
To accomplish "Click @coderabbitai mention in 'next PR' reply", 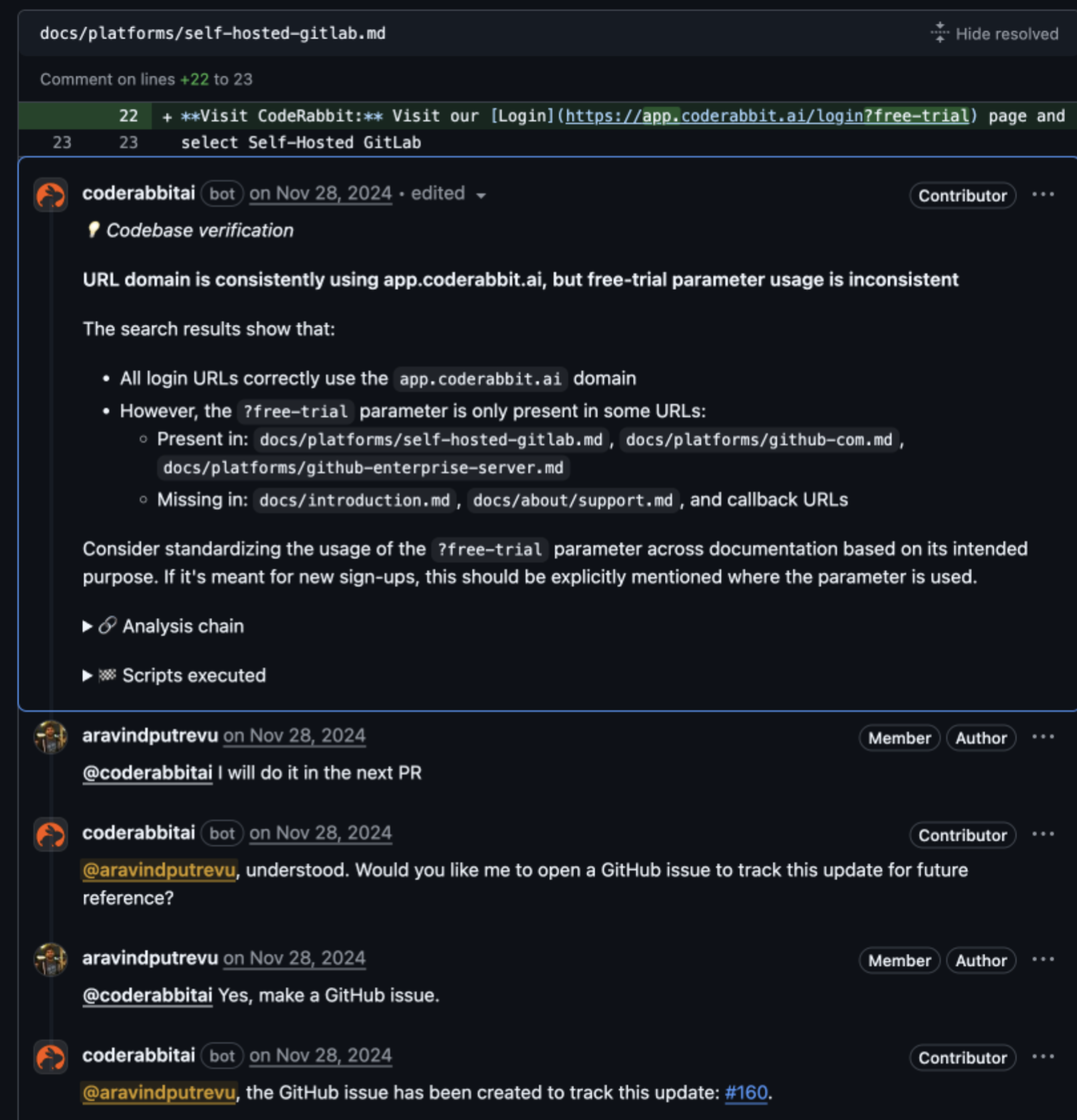I will pos(147,773).
